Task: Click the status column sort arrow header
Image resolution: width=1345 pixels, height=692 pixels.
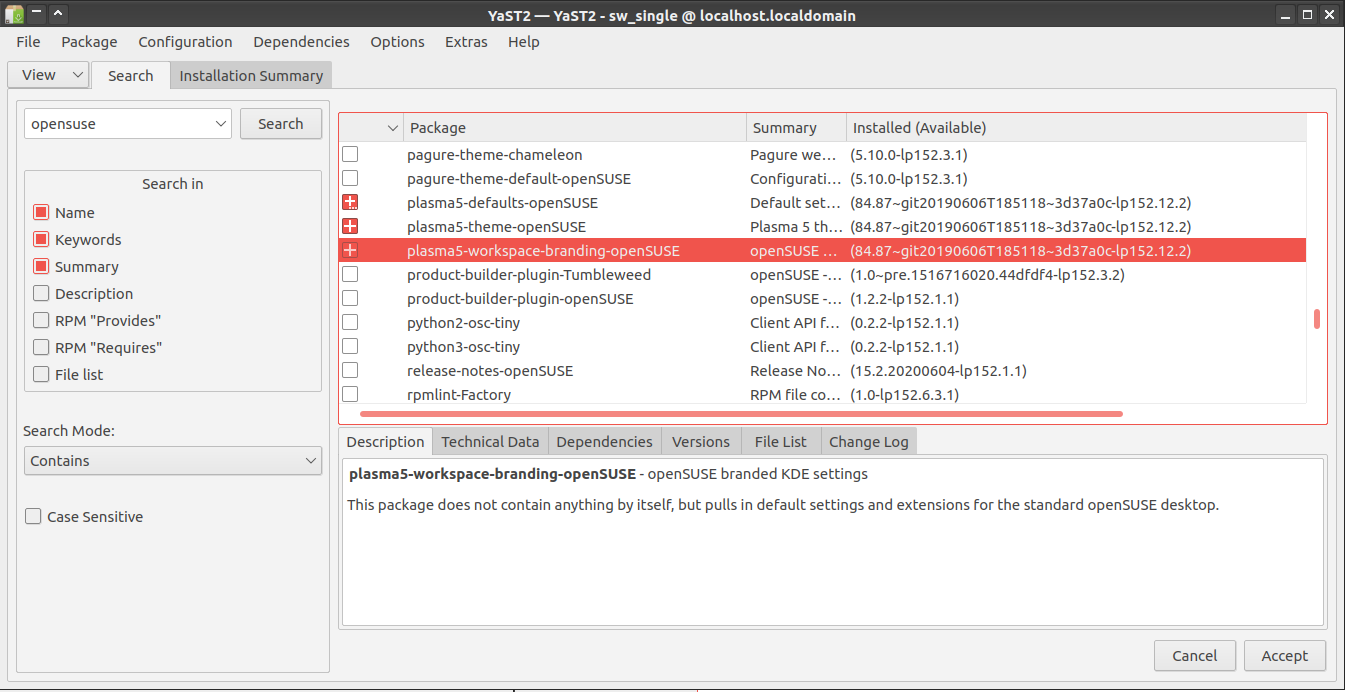Action: pyautogui.click(x=392, y=128)
